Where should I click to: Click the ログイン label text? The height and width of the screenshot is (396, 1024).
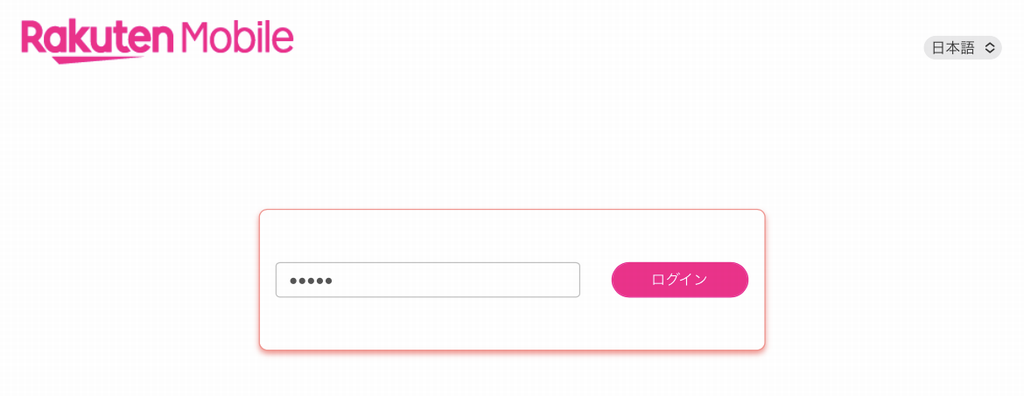click(x=679, y=280)
